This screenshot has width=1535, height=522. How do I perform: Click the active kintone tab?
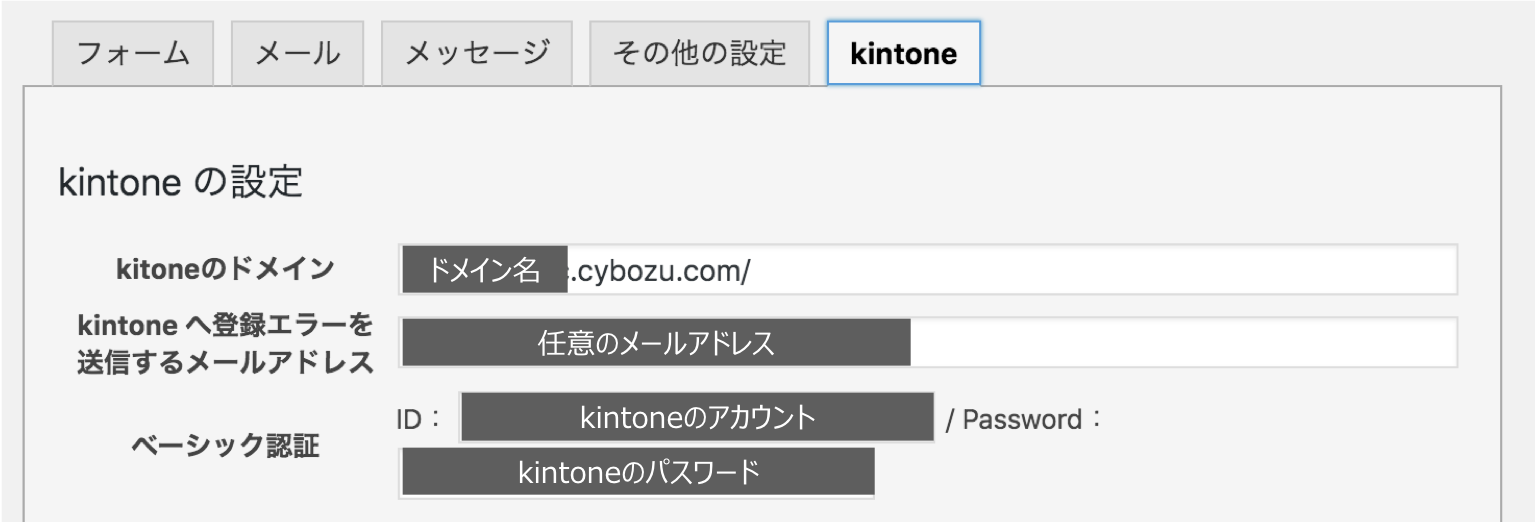pos(903,53)
